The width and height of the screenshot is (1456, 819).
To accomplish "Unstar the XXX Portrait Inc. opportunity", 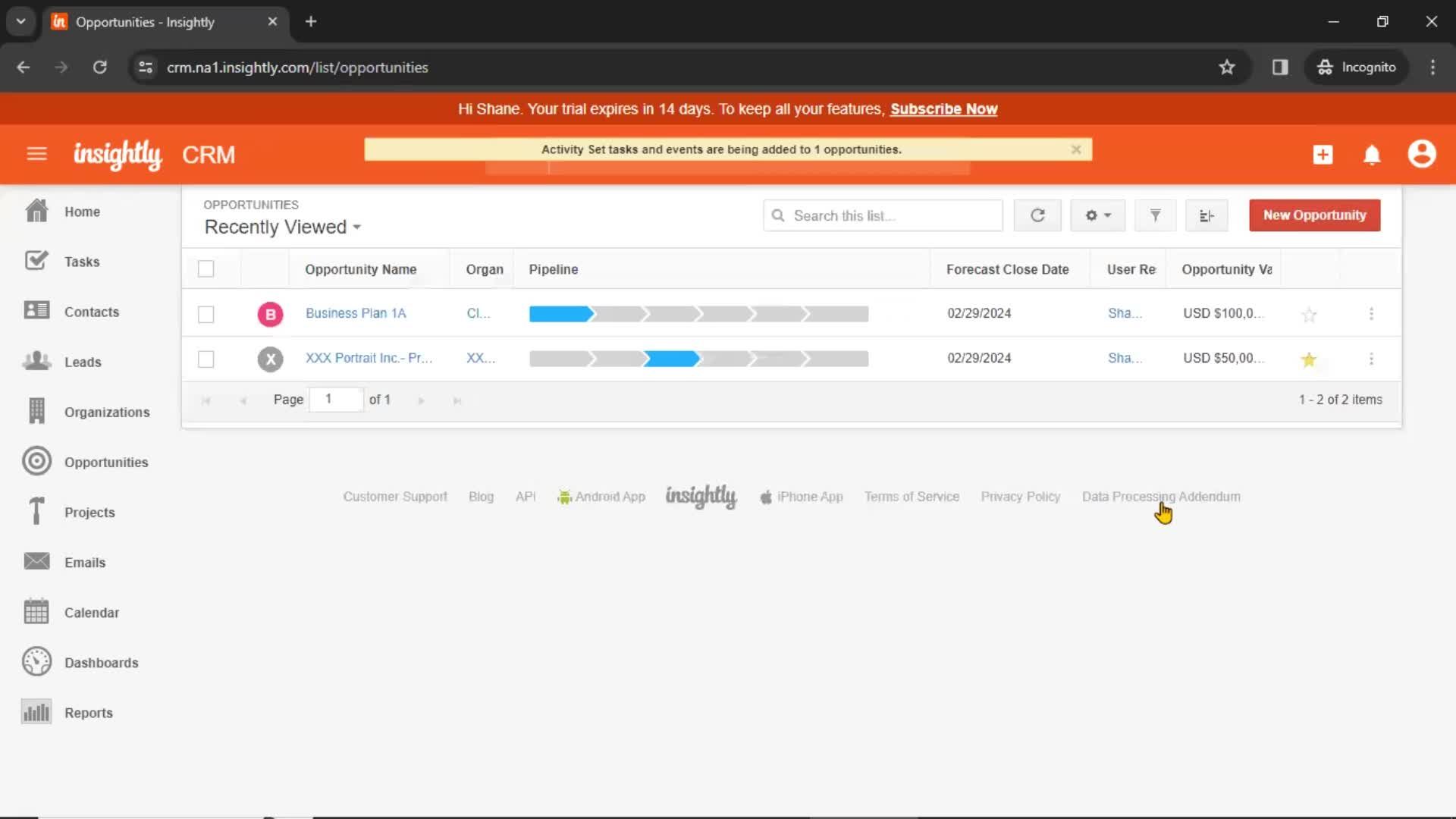I will click(x=1309, y=359).
